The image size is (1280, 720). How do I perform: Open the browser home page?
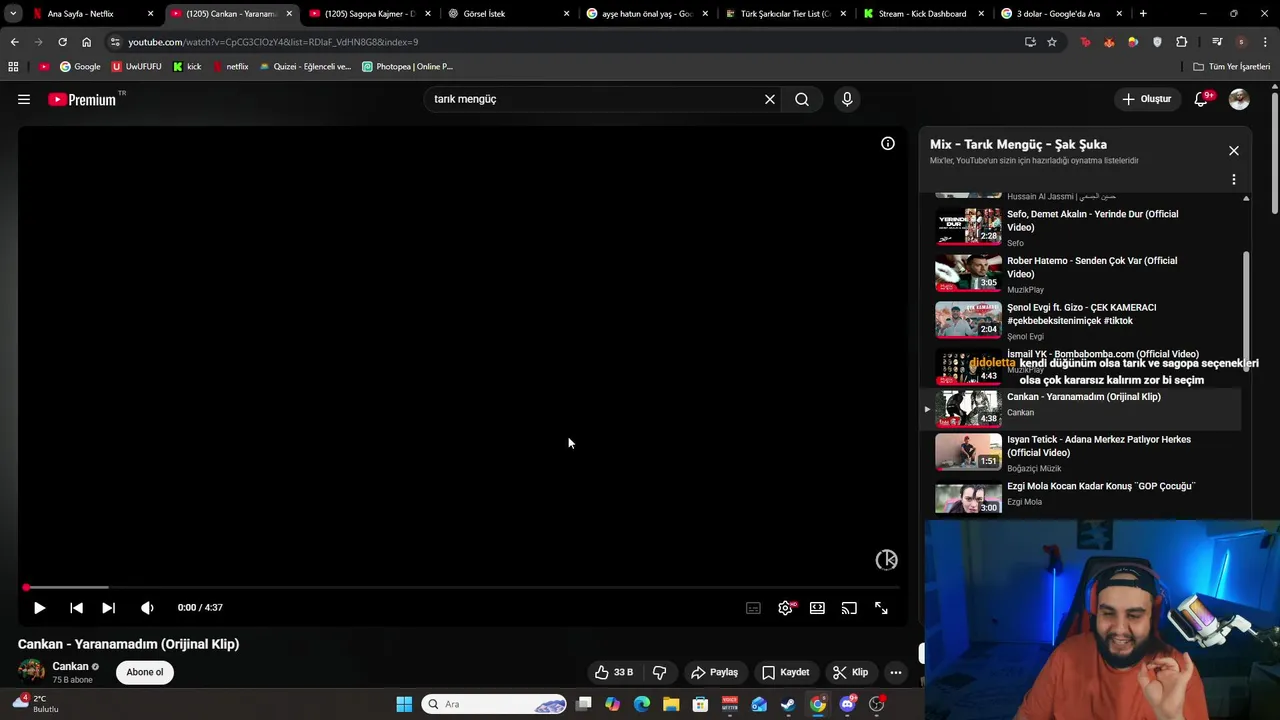(x=86, y=42)
